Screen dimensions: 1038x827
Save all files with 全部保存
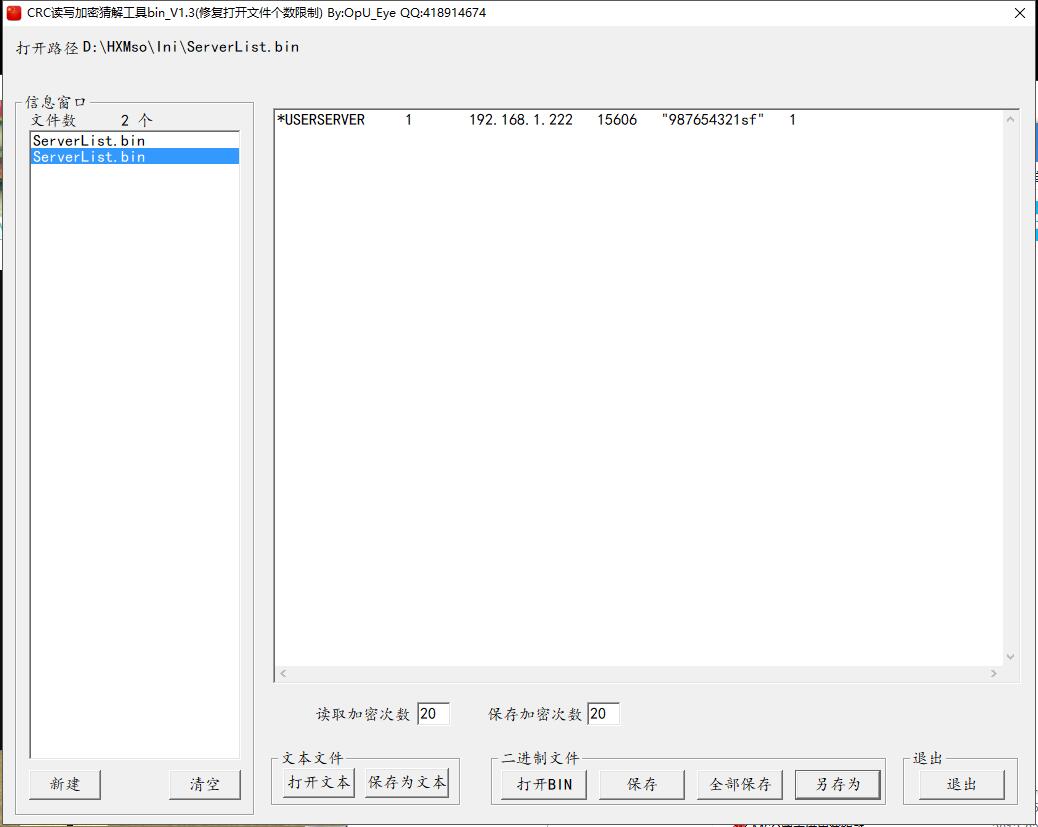(x=739, y=784)
